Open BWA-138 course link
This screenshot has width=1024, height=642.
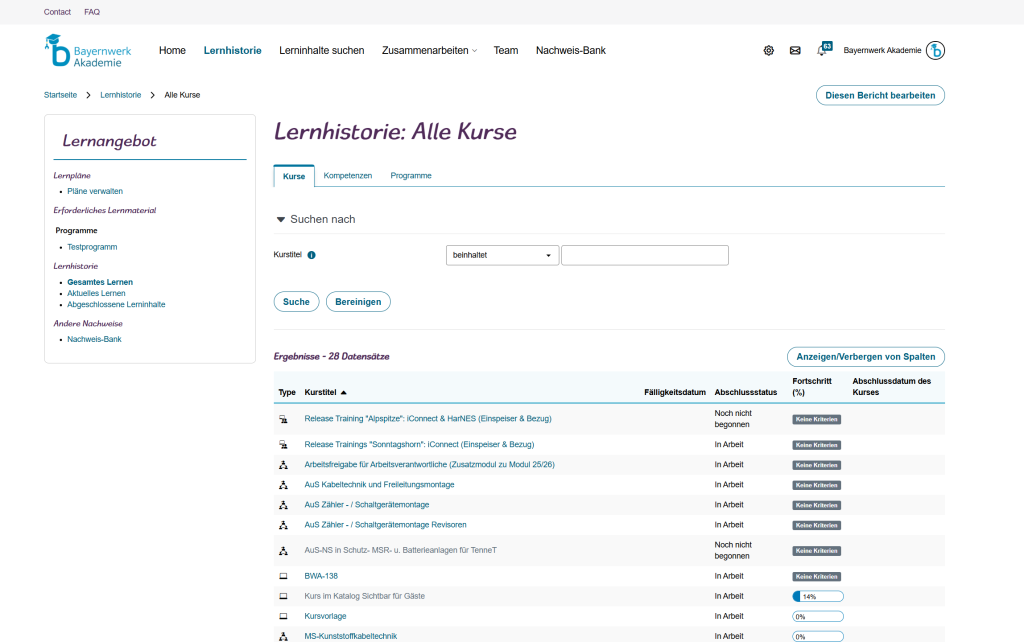(321, 576)
